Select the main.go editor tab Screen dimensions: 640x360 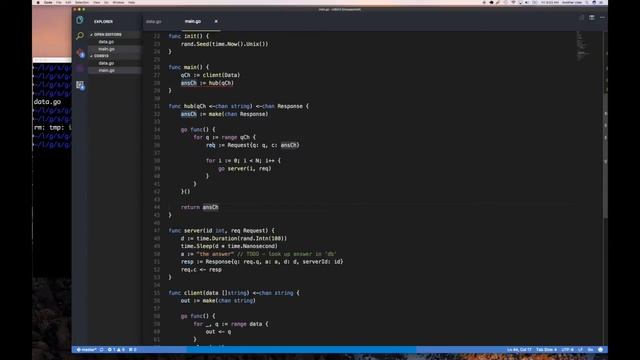193,21
